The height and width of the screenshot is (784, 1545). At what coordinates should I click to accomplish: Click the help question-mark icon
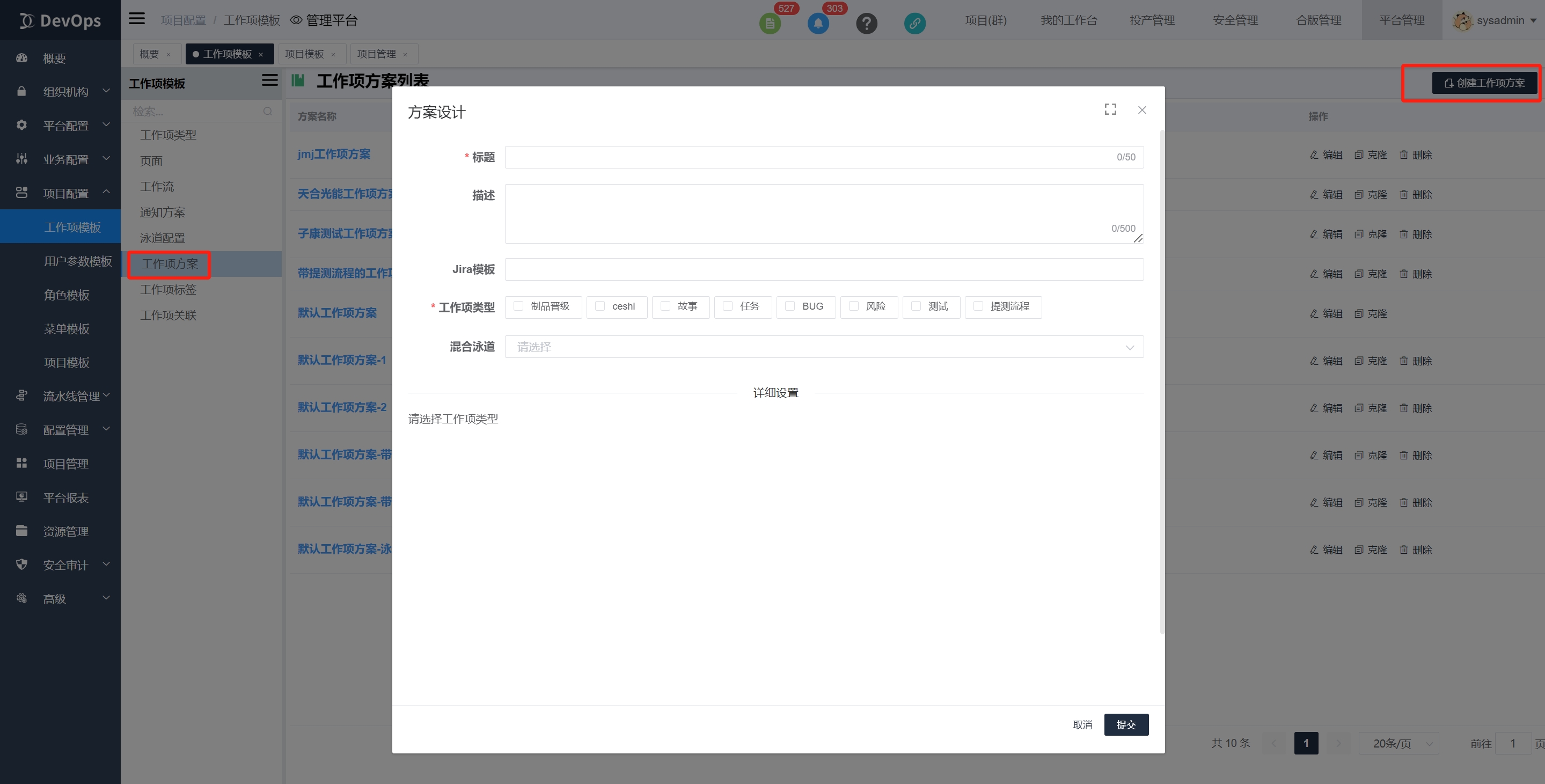click(x=867, y=24)
